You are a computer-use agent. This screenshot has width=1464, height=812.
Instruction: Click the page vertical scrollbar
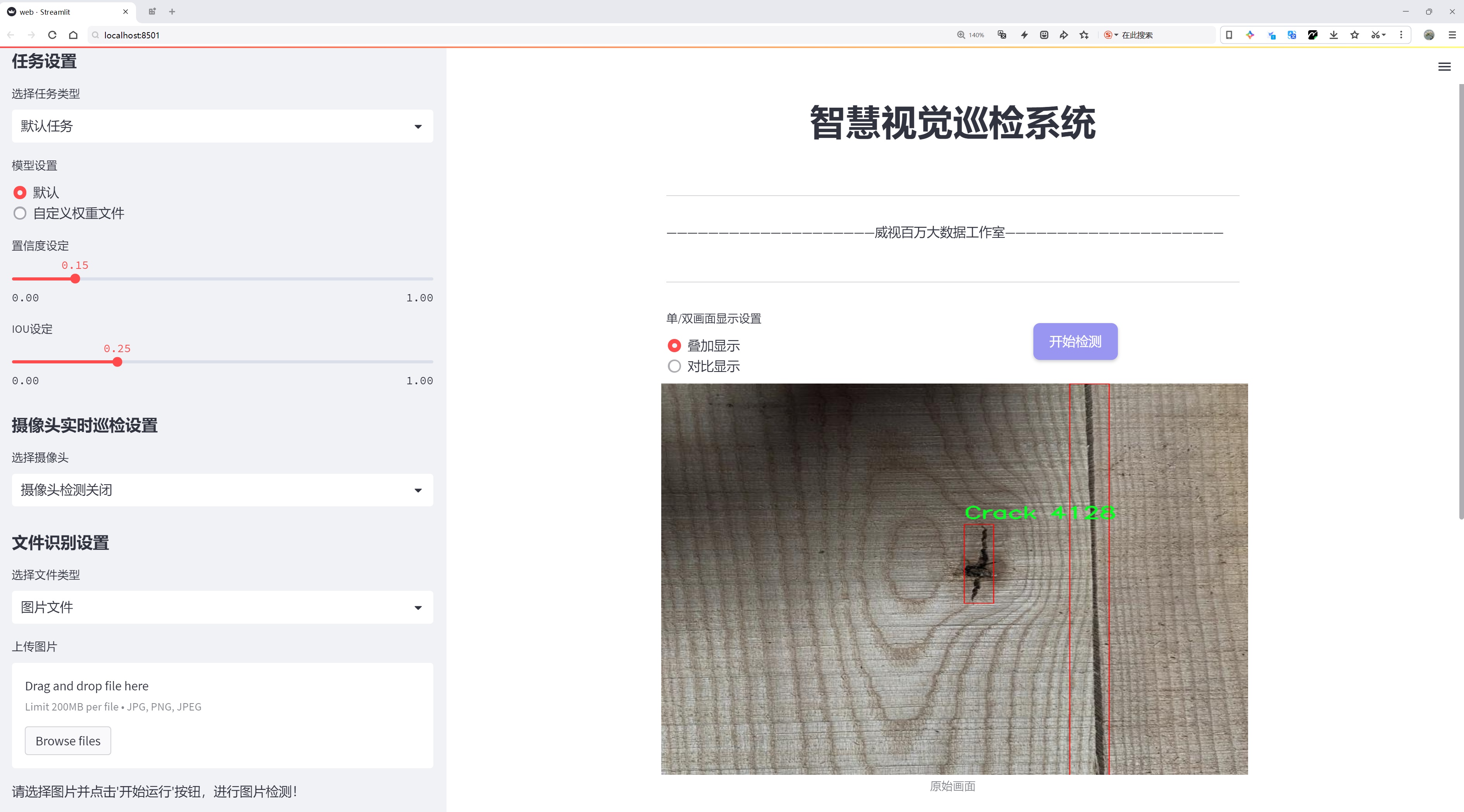pos(1461,301)
